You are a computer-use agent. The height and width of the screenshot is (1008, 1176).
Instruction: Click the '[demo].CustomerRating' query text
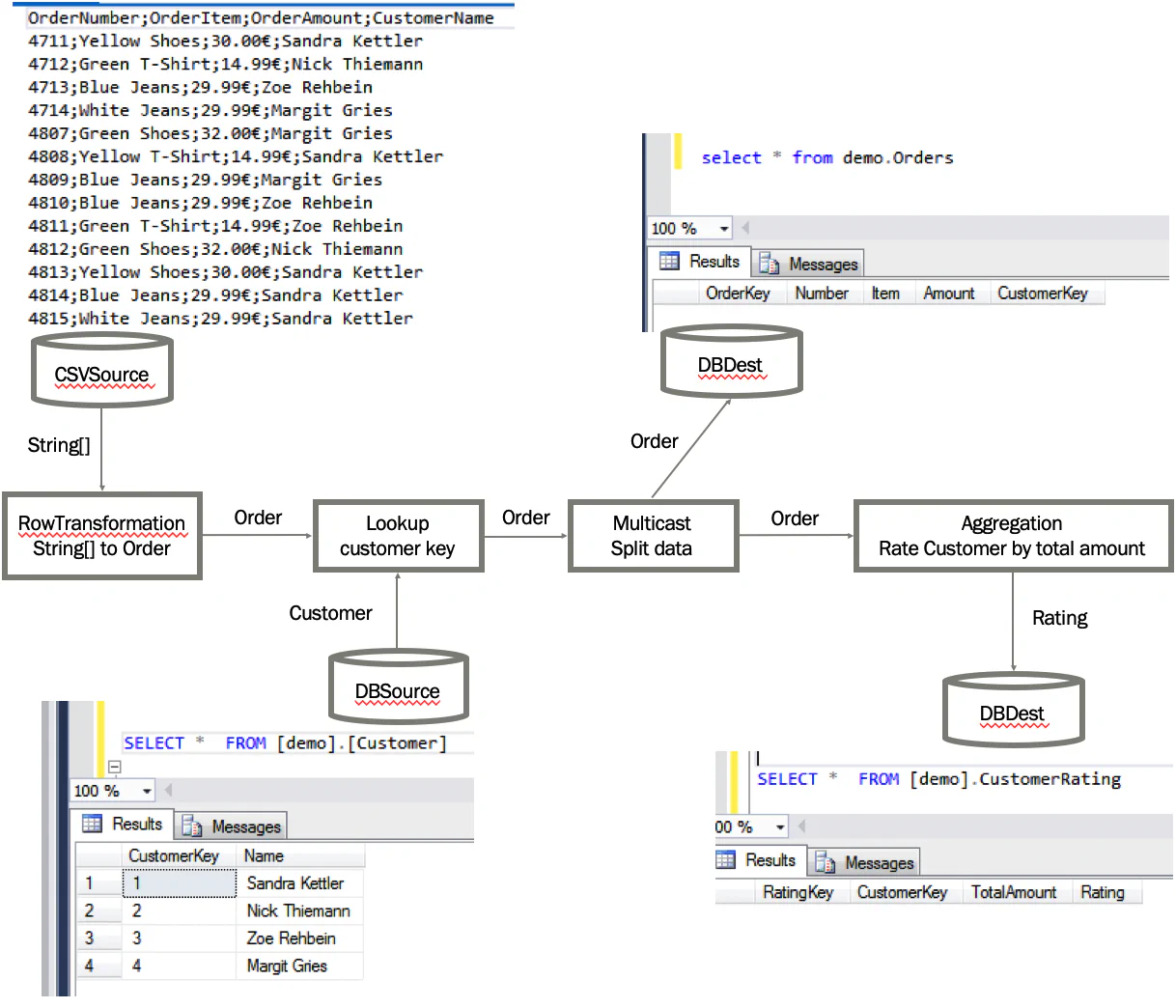(x=1015, y=778)
